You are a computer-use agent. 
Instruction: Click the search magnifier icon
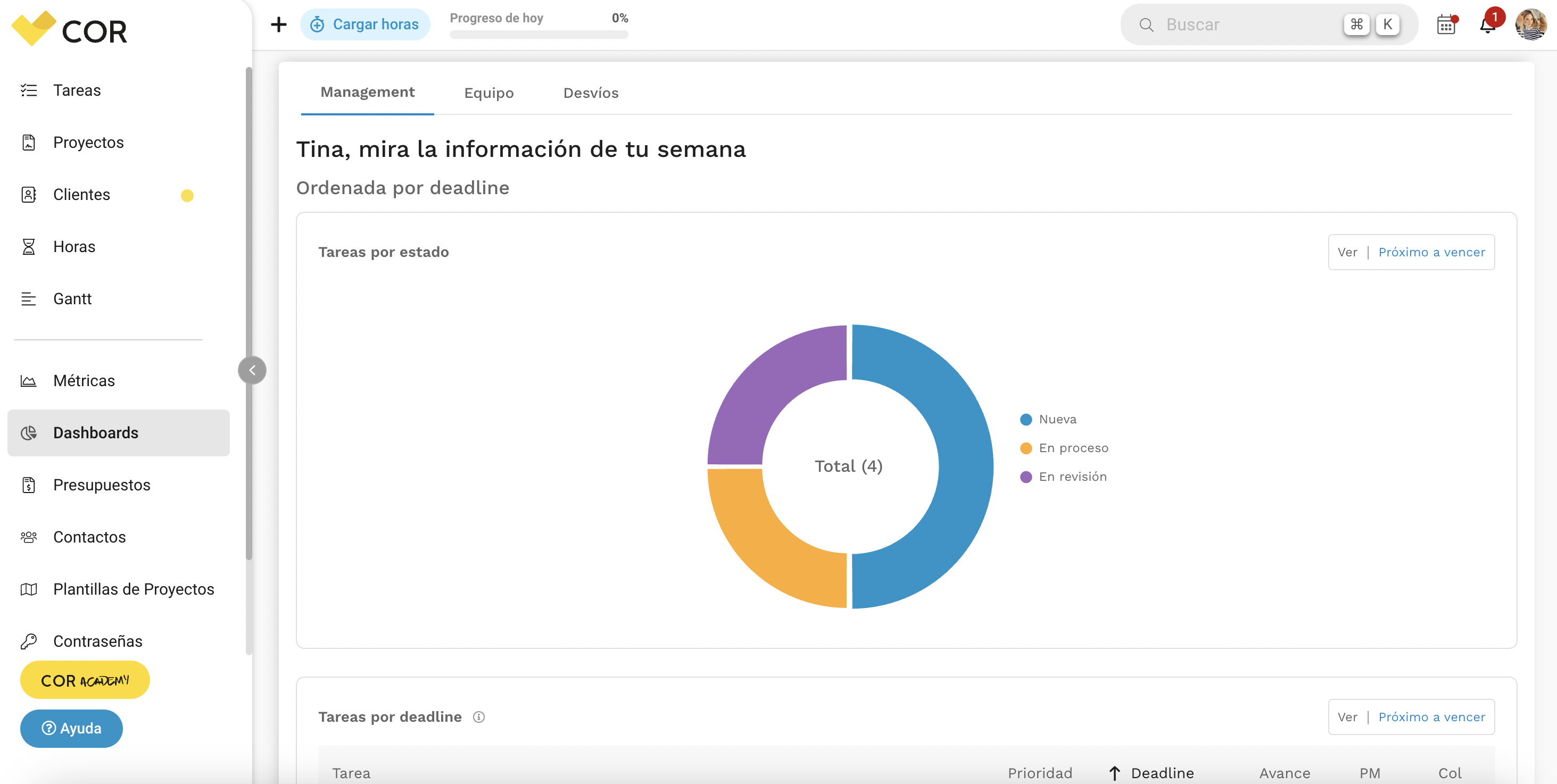coord(1146,25)
